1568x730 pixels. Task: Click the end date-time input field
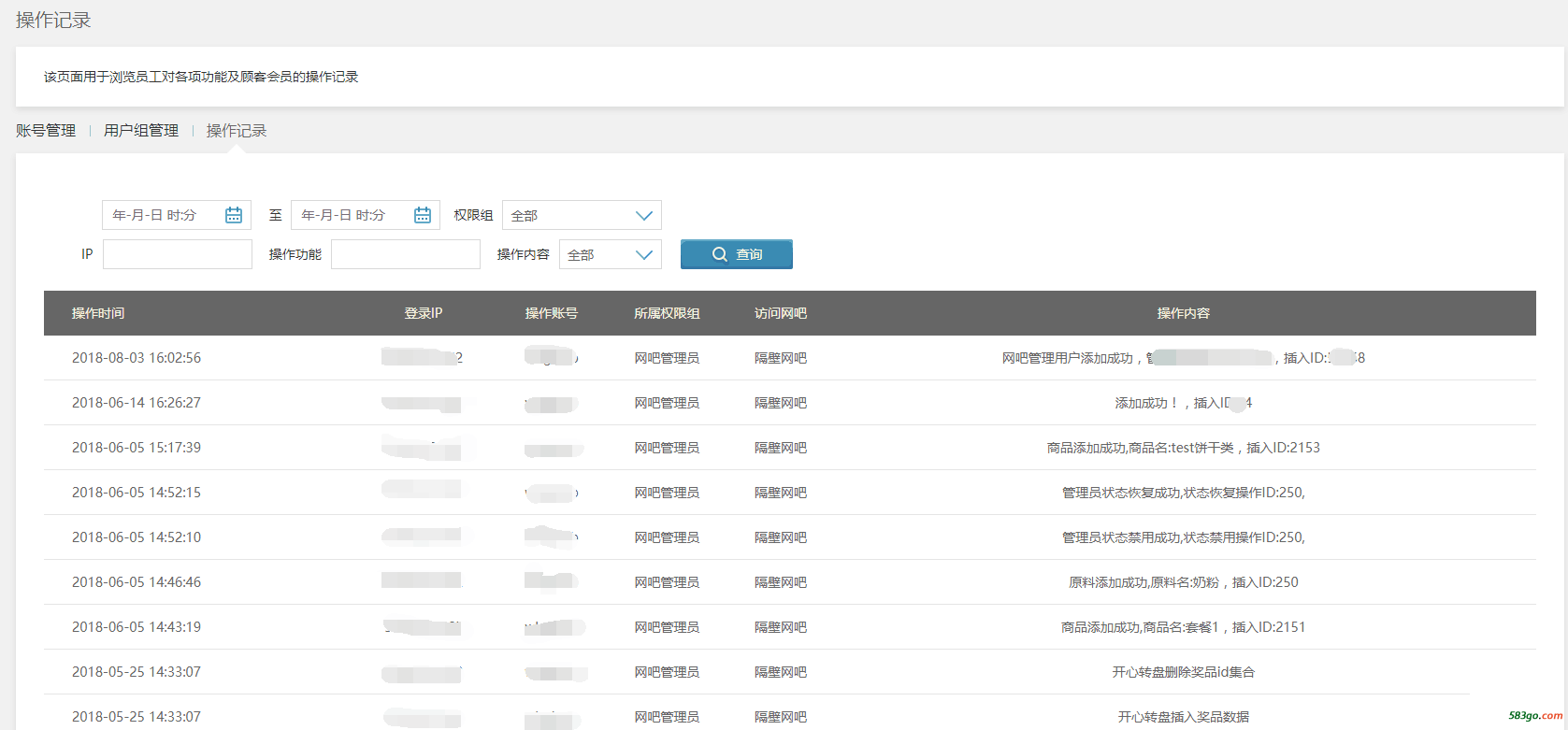coord(366,215)
